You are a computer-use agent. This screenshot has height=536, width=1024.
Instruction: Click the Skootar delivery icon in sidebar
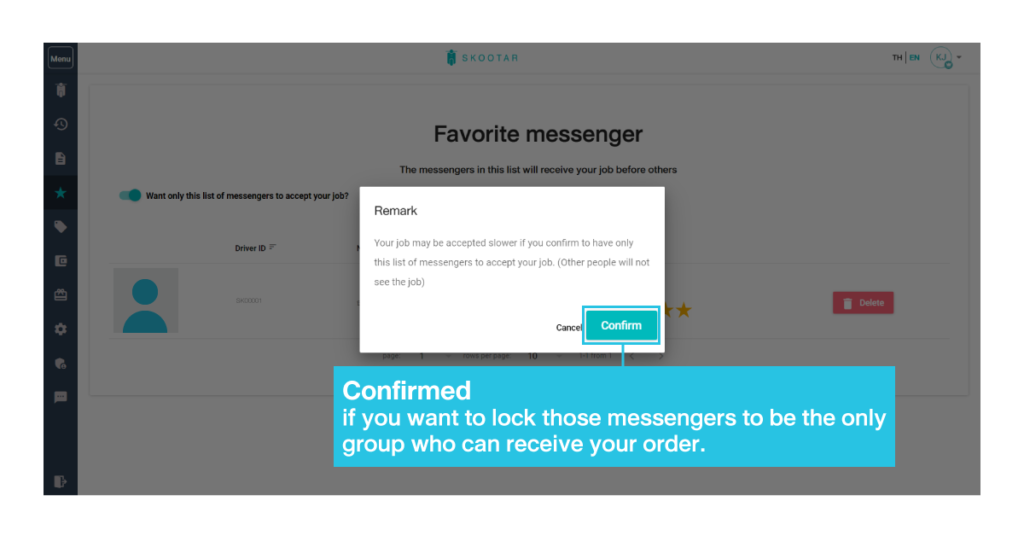click(x=61, y=90)
